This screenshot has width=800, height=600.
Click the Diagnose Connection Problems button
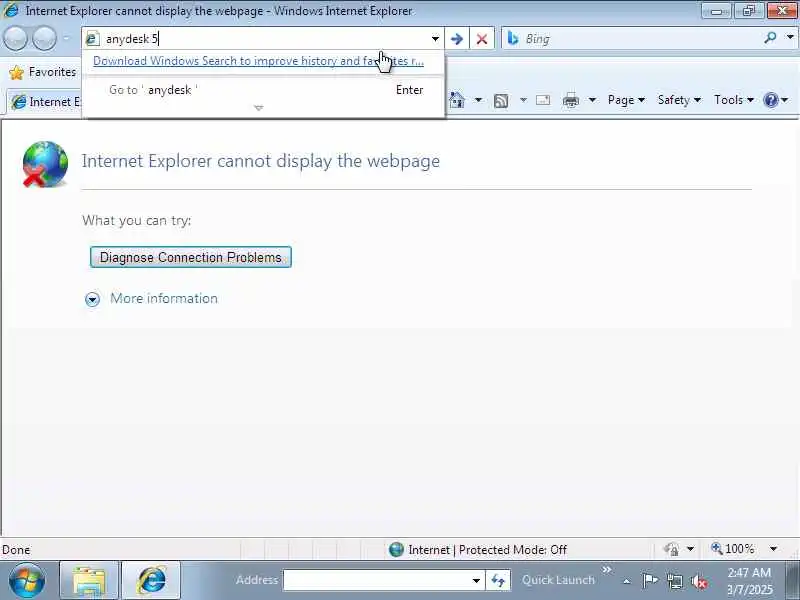[x=191, y=257]
